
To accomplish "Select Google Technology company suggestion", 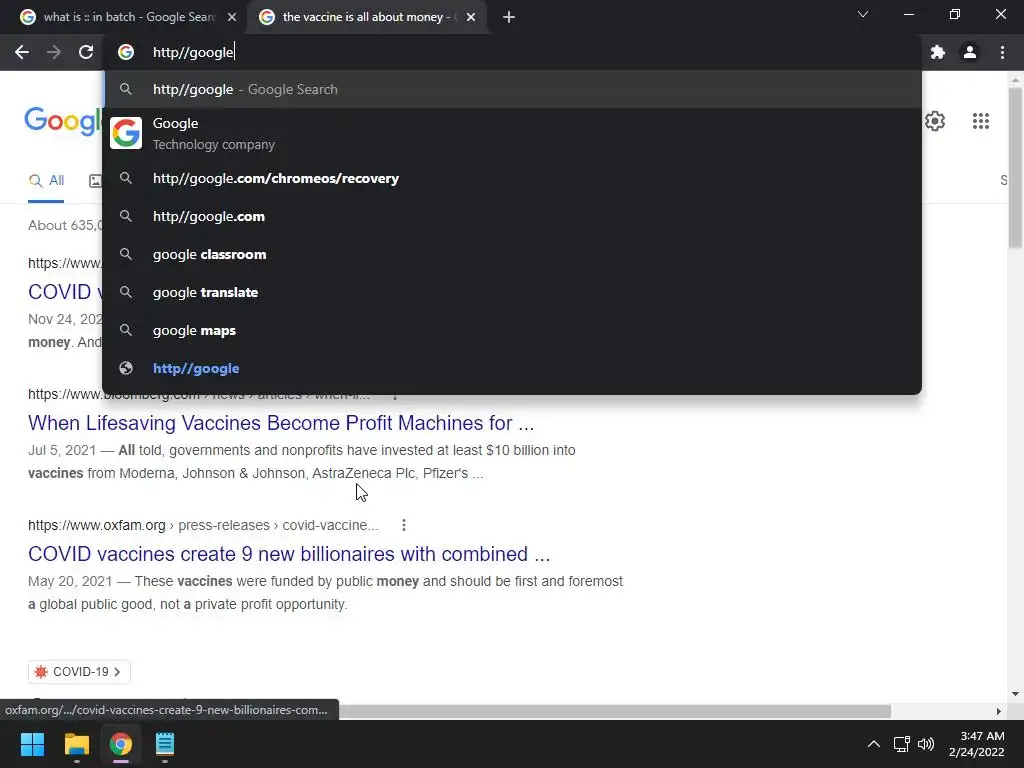I will pyautogui.click(x=512, y=133).
